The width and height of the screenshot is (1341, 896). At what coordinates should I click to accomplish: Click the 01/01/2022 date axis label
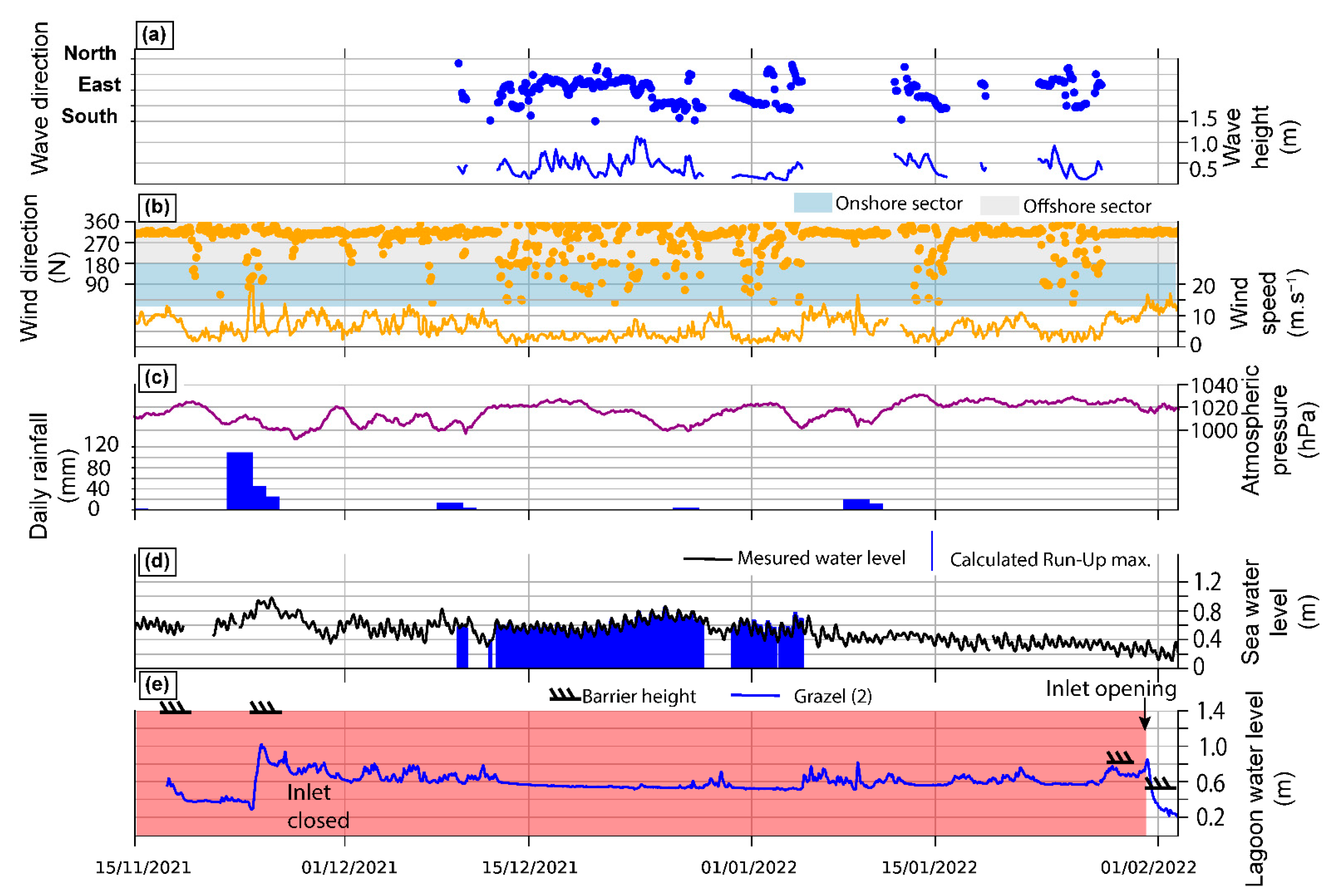pos(748,867)
